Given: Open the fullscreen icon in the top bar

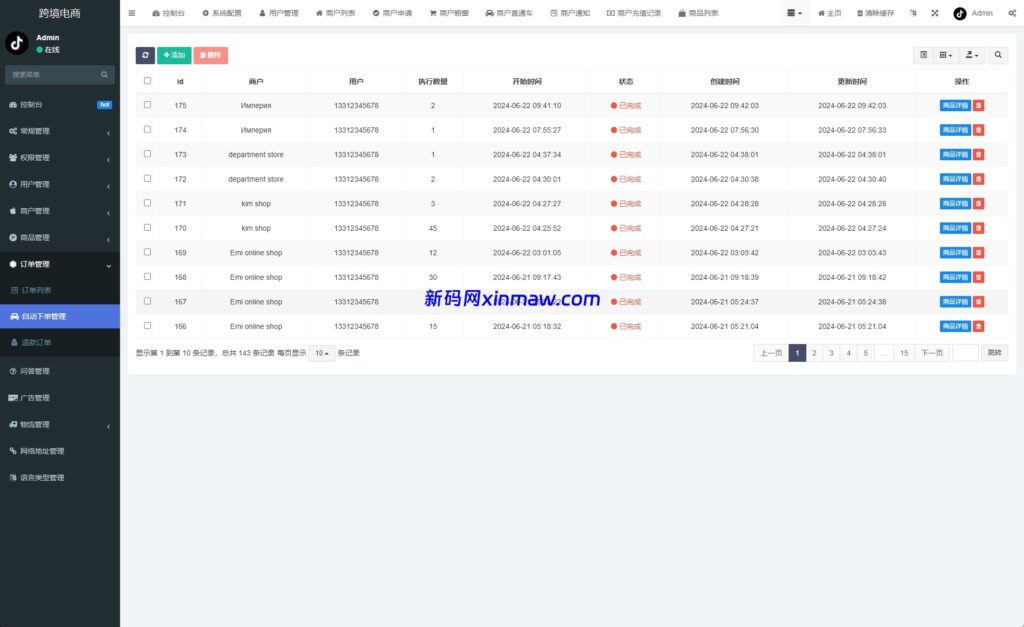Looking at the screenshot, I should pos(935,13).
